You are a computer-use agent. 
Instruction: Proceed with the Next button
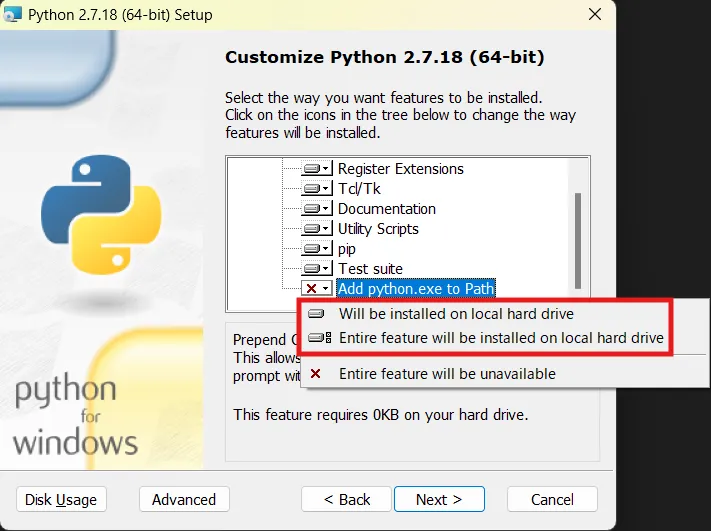point(439,499)
